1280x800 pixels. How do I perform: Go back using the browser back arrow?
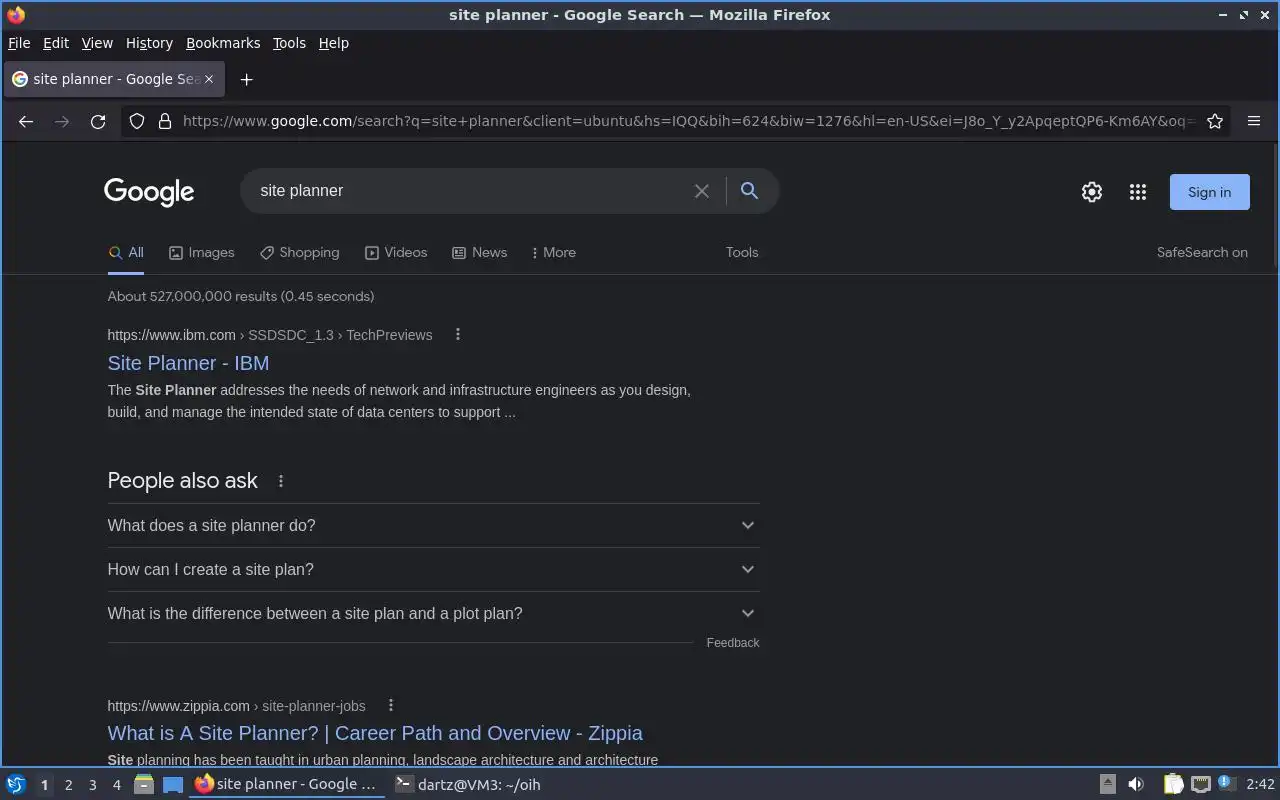[26, 121]
